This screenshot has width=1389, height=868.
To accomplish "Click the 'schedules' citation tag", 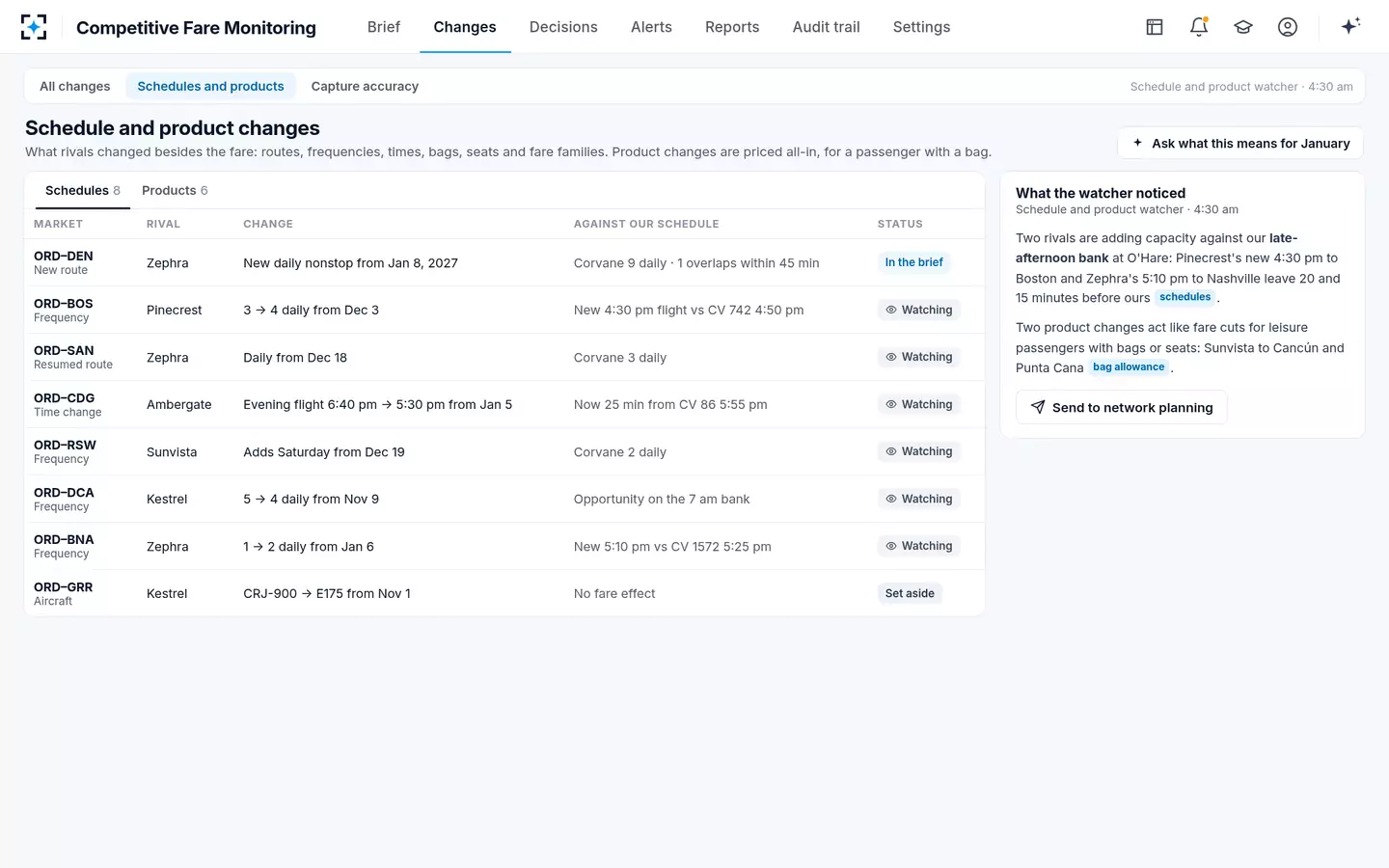I will pos(1185,297).
